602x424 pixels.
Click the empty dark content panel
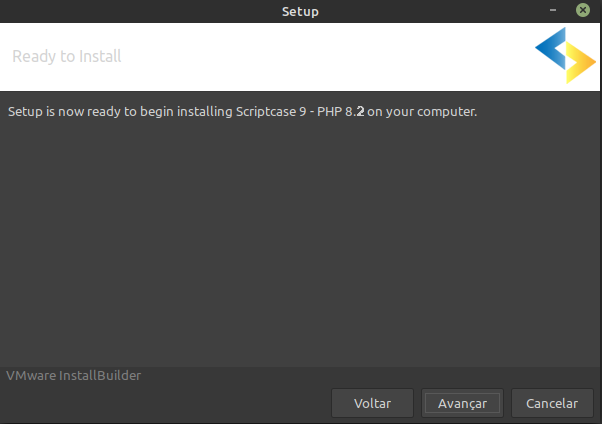click(x=300, y=240)
